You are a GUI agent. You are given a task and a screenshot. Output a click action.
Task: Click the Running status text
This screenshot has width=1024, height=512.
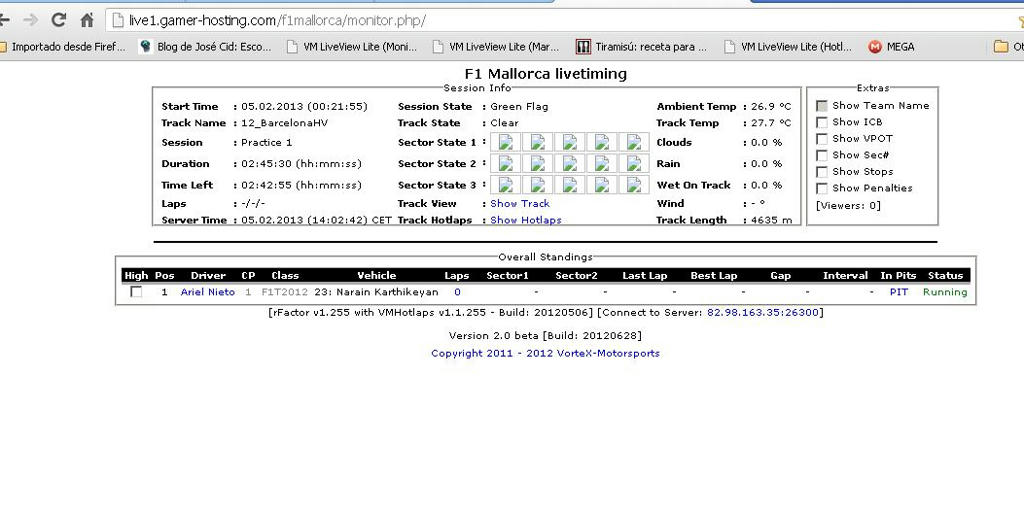(945, 292)
